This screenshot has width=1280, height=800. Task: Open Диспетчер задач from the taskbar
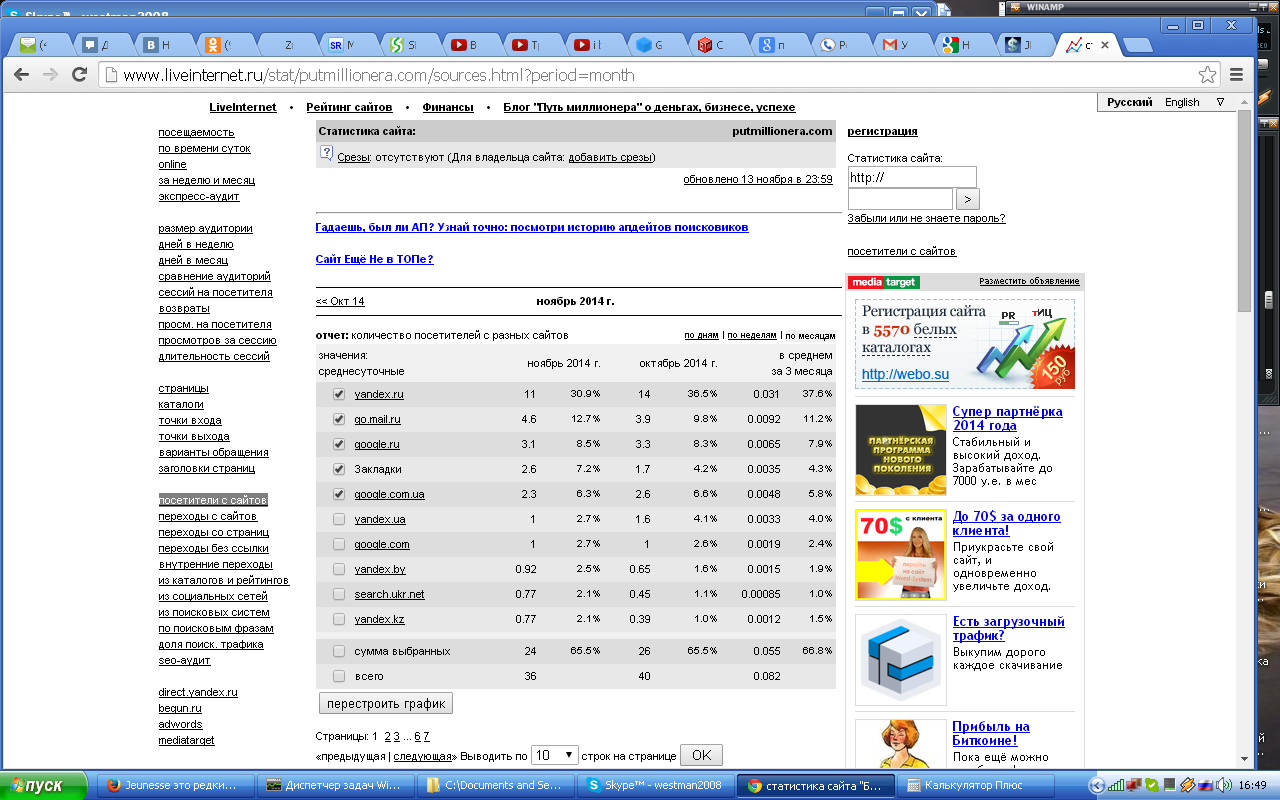click(x=337, y=785)
